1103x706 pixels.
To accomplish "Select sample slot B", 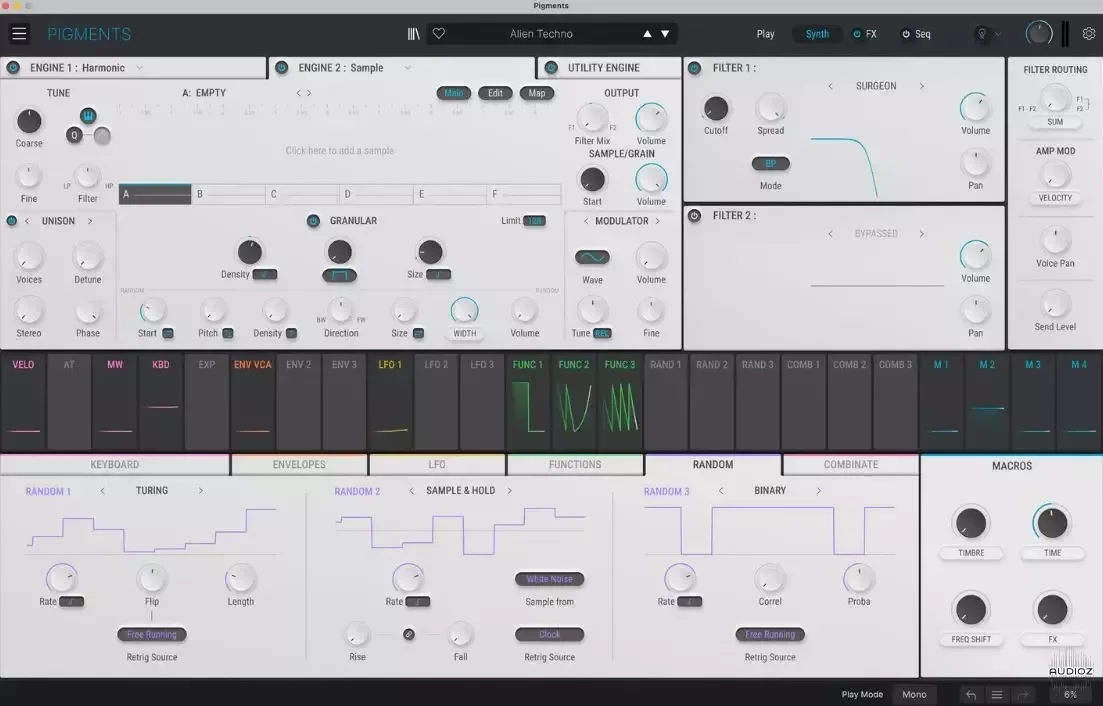I will click(229, 194).
